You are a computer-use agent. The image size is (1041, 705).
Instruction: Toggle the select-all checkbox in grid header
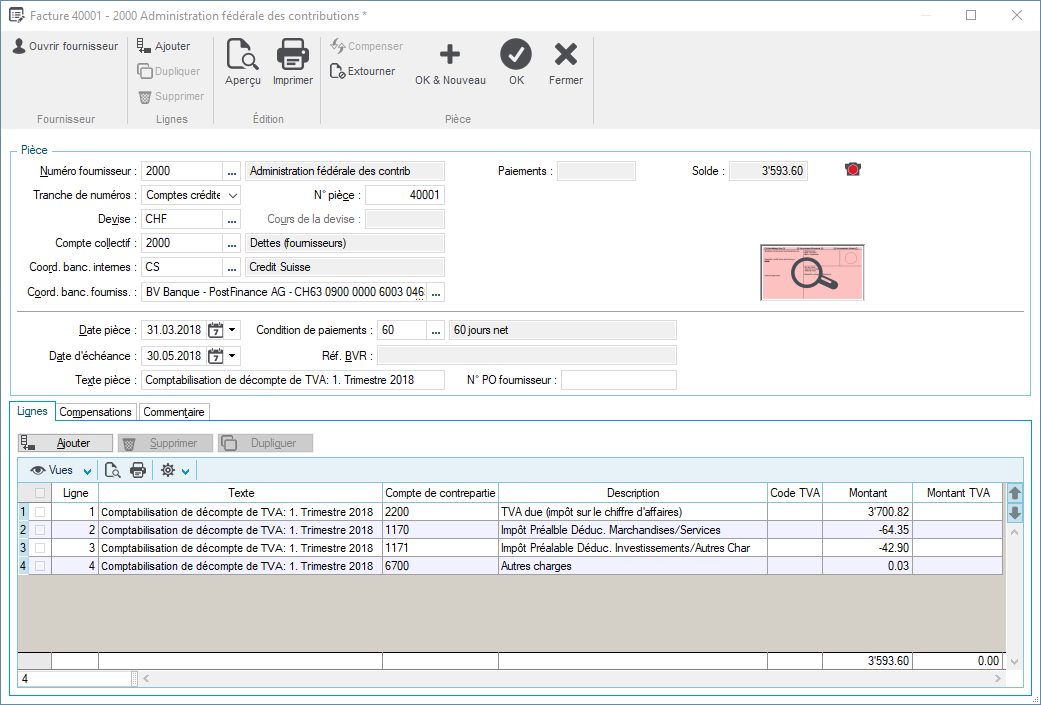point(40,493)
